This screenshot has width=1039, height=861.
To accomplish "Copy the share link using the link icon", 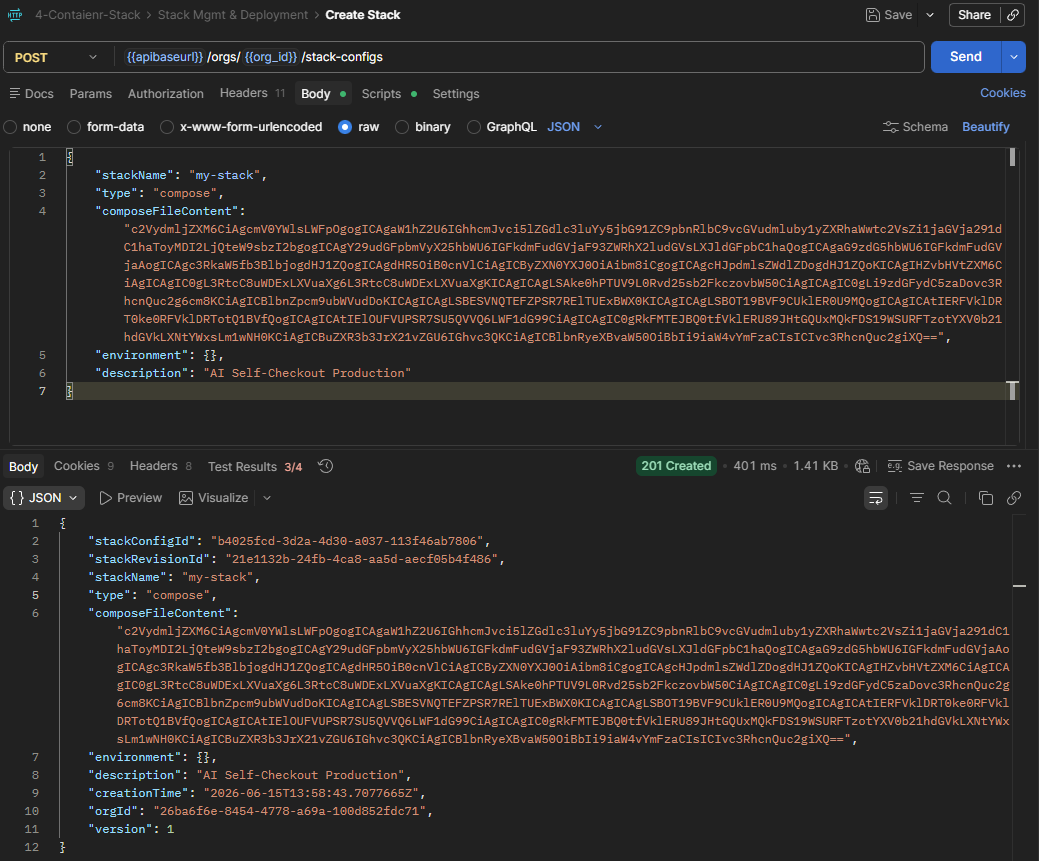I will pos(1012,15).
